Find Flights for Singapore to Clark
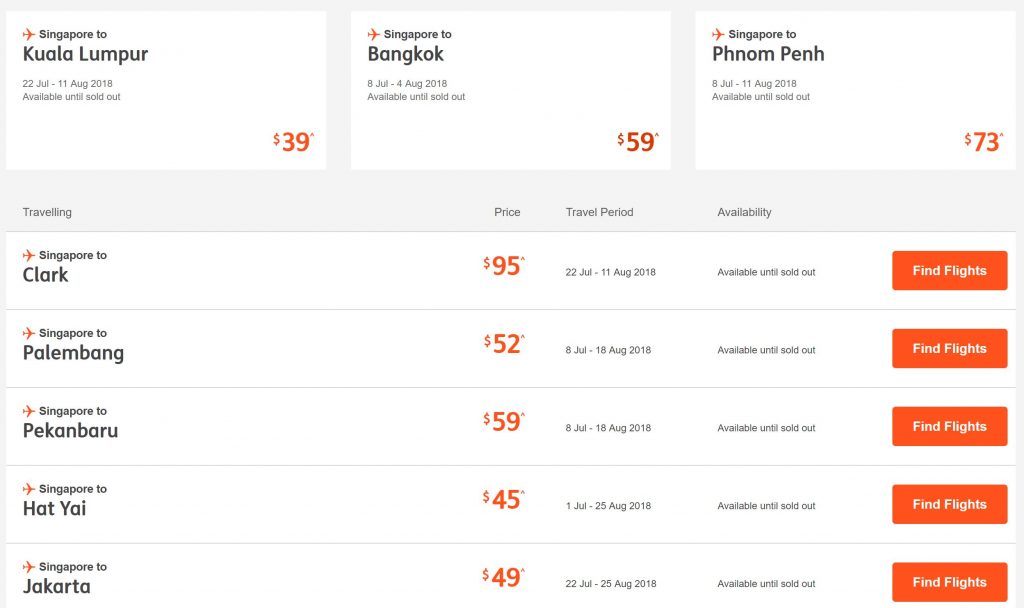The image size is (1024, 608). coord(949,271)
